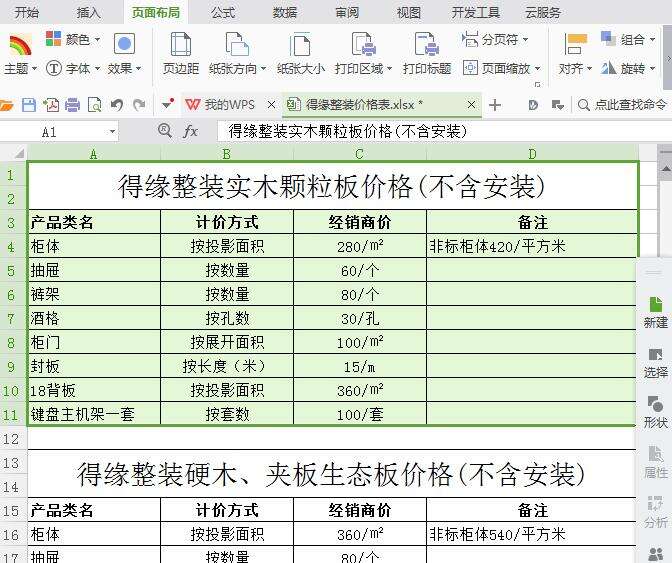
Task: Switch to the 数据 ribbon tab
Action: pyautogui.click(x=285, y=12)
